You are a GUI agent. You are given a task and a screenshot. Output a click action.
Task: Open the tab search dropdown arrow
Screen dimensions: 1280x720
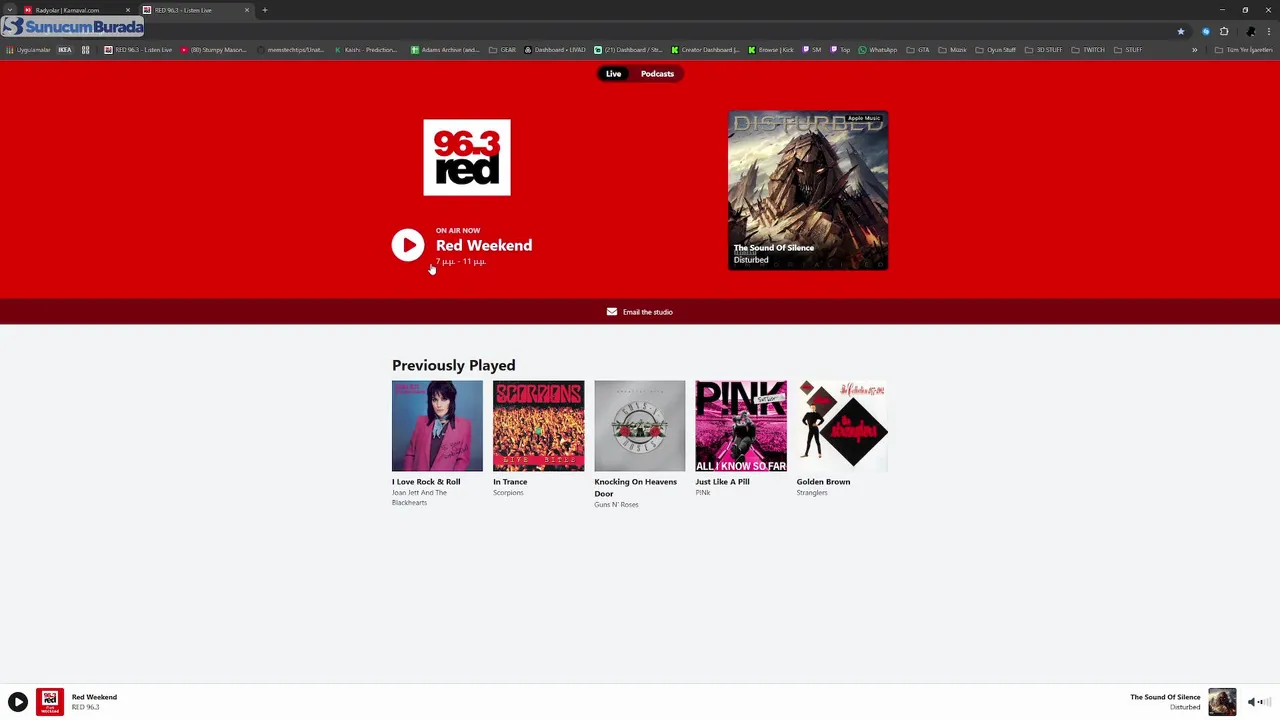pos(9,10)
